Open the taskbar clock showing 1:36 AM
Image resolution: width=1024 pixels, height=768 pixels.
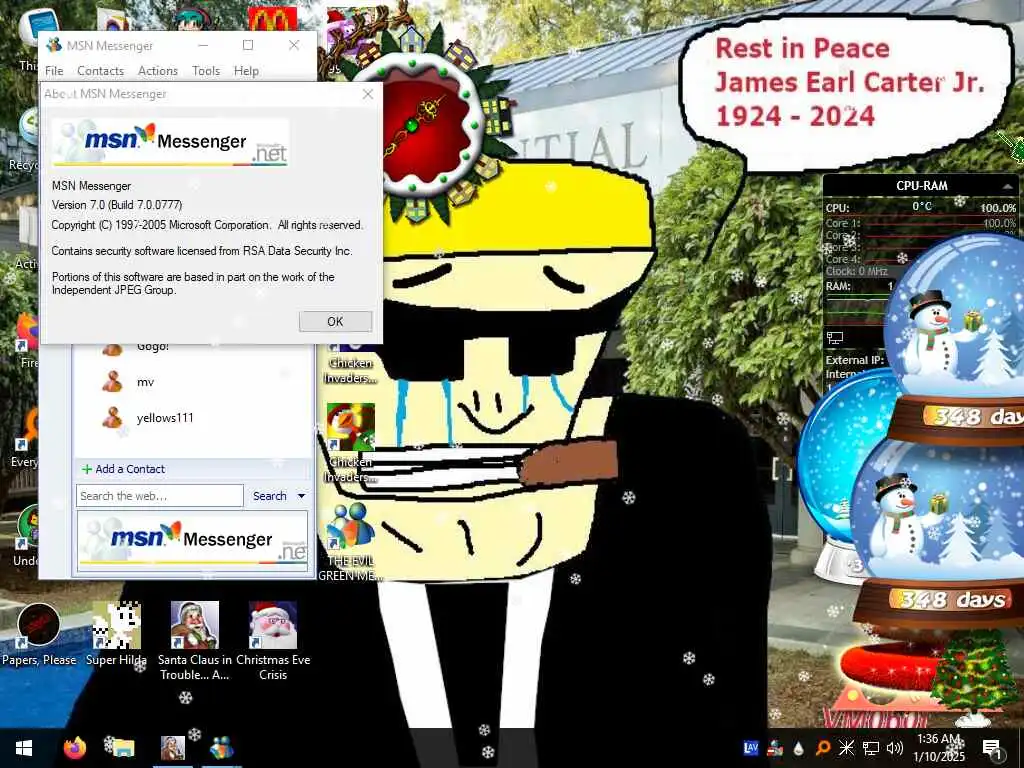point(938,748)
